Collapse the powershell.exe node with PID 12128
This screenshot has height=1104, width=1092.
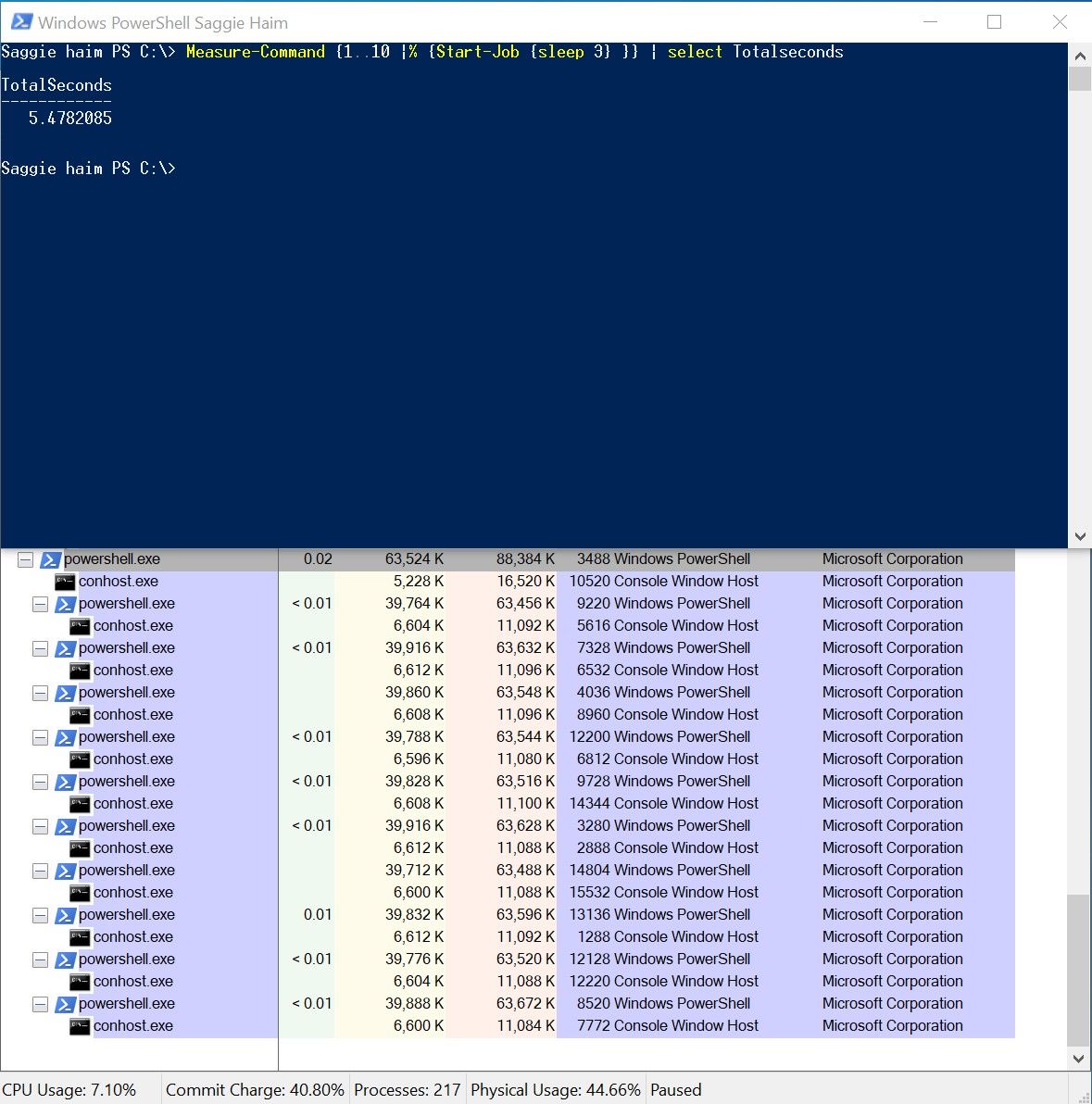[40, 960]
